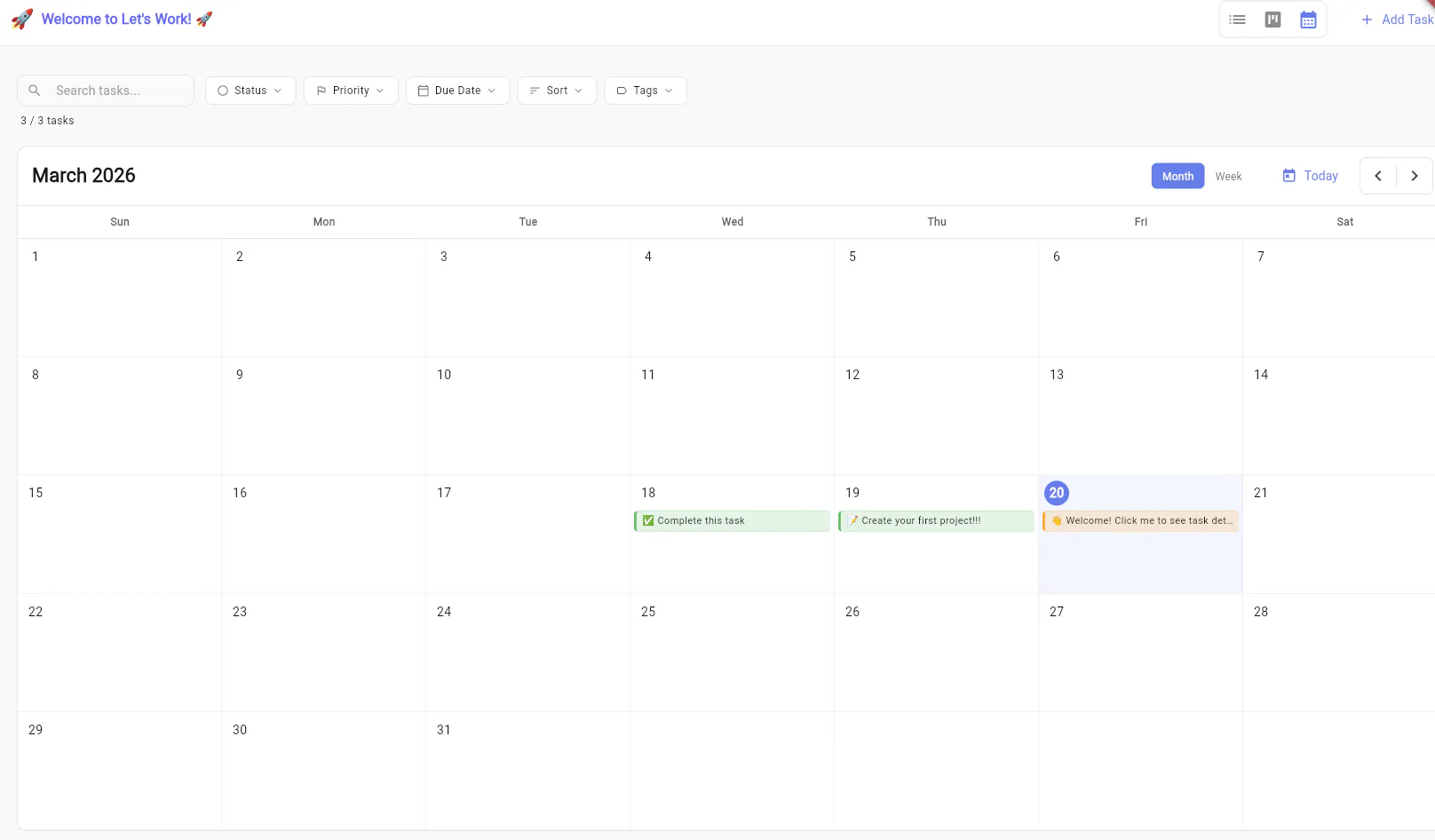Open the Priority filter dropdown

pyautogui.click(x=351, y=91)
